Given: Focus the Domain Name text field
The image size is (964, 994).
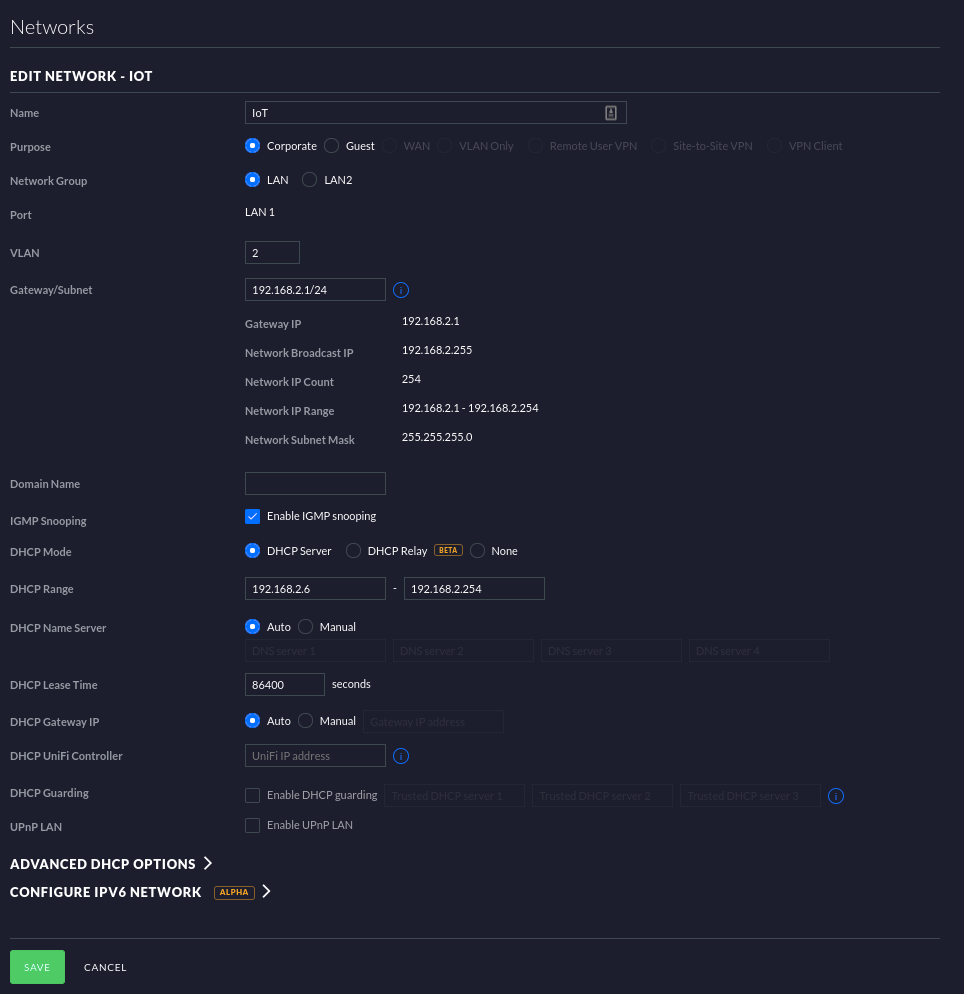Looking at the screenshot, I should [x=315, y=484].
